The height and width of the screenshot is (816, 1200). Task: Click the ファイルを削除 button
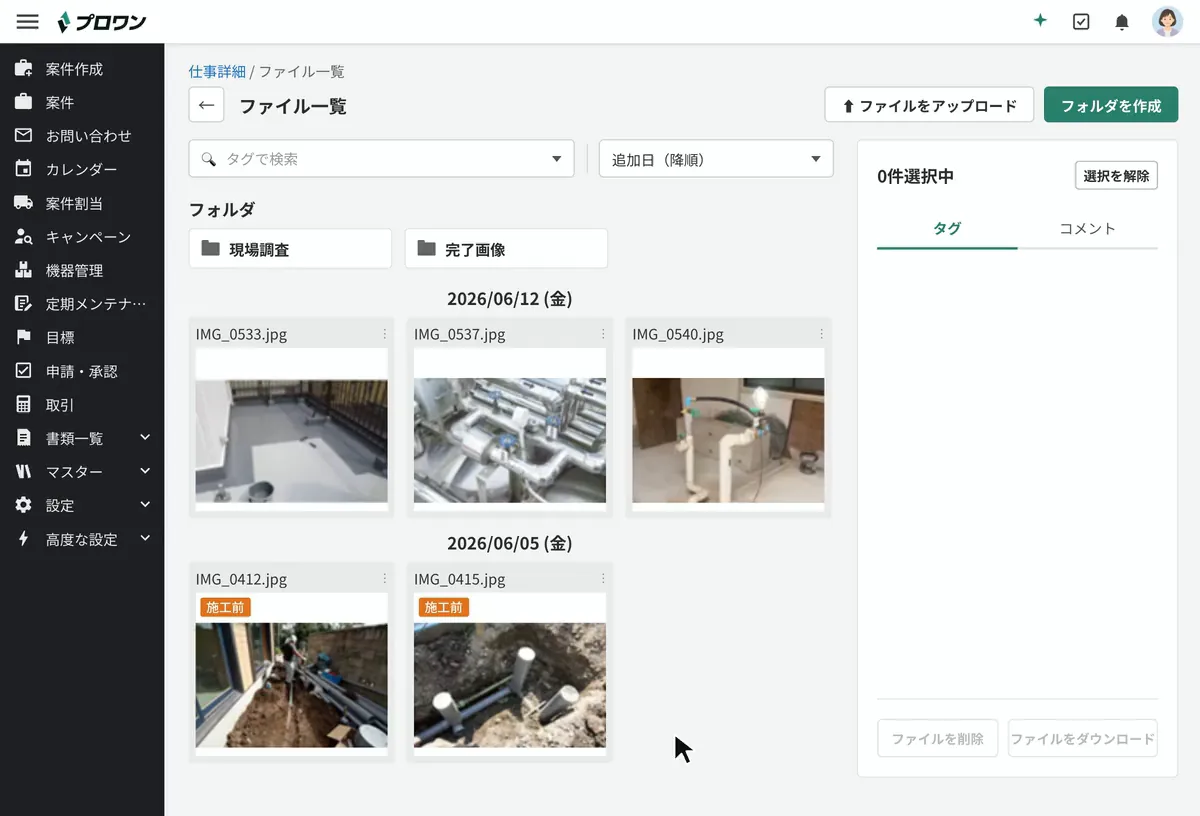[x=938, y=738]
